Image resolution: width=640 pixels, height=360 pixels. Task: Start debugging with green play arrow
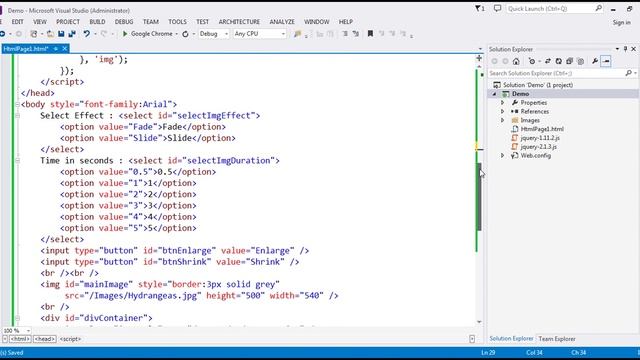coord(125,34)
